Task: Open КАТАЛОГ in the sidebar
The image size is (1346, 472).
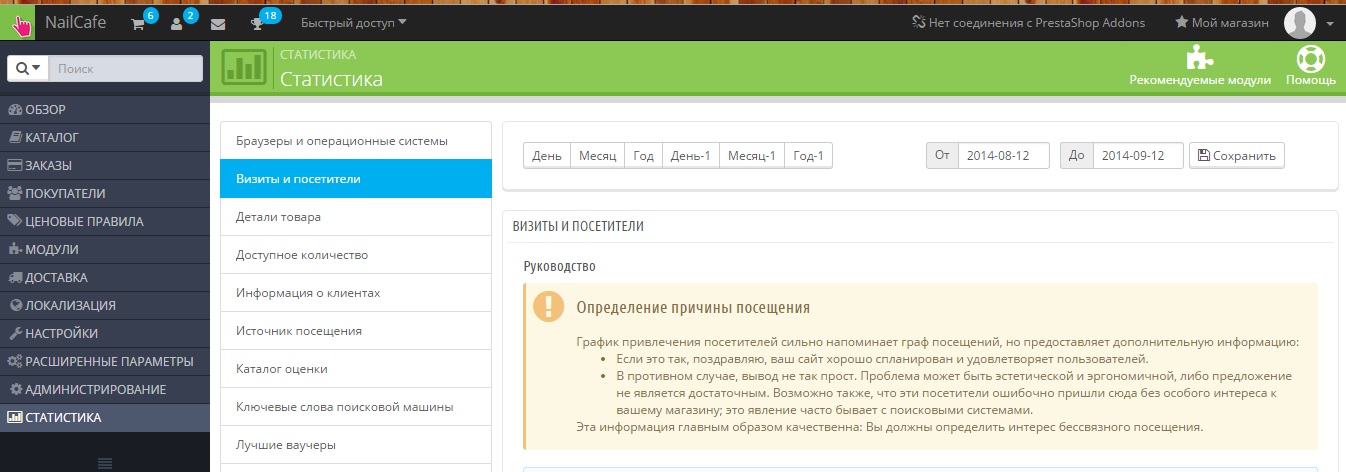Action: pos(105,137)
